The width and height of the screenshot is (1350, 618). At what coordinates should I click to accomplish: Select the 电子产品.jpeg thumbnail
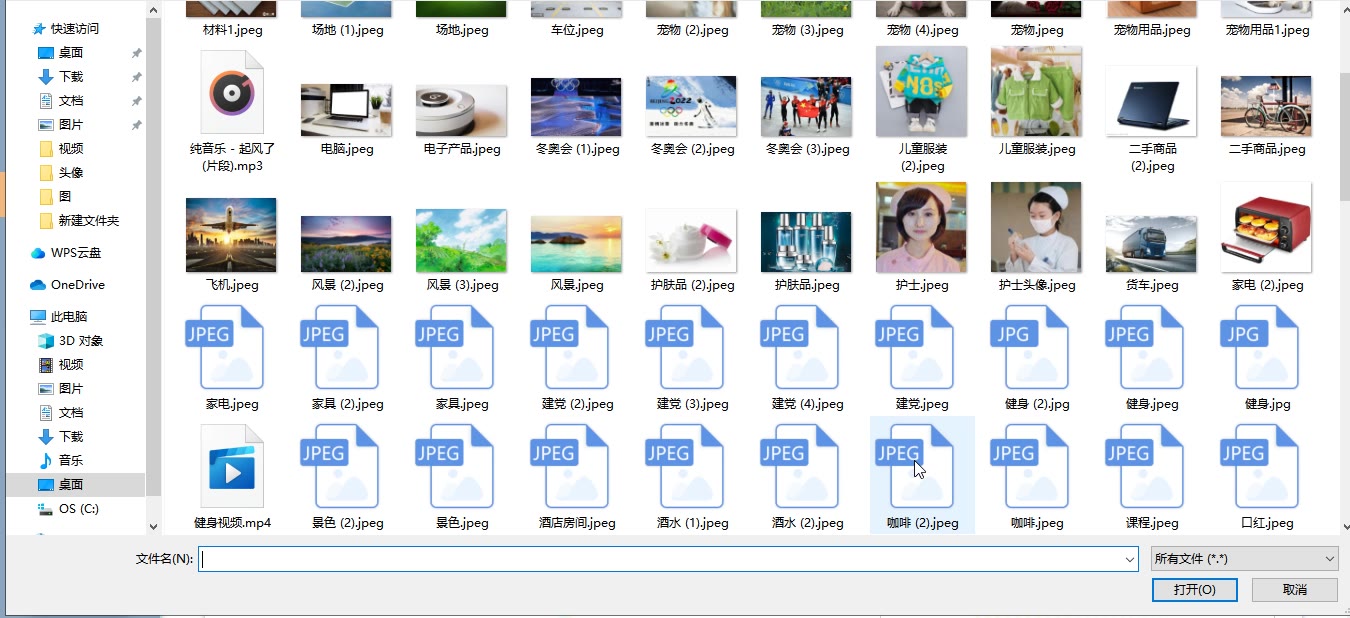[x=461, y=110]
